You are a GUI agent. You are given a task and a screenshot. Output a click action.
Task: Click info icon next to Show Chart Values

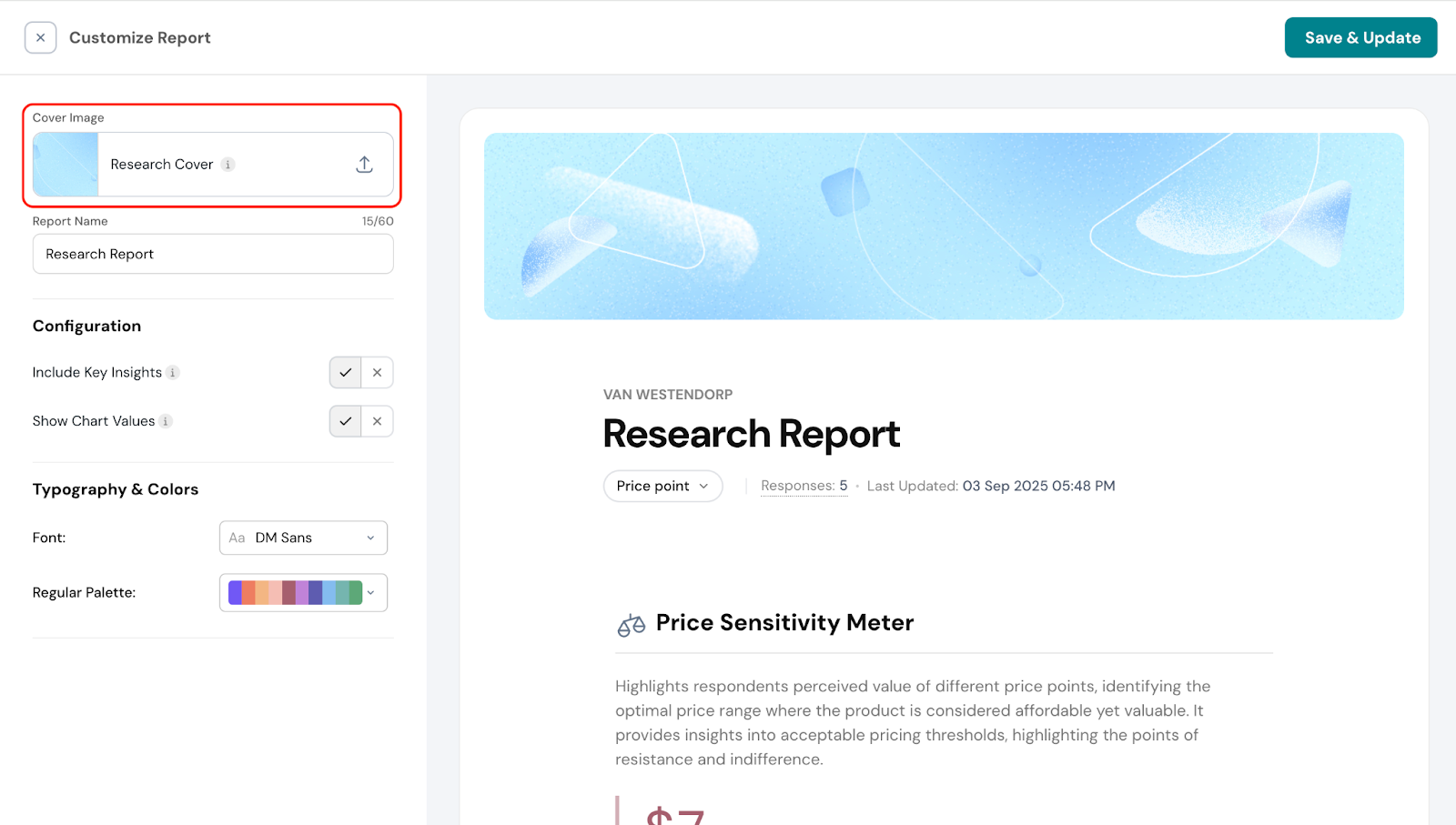click(166, 421)
